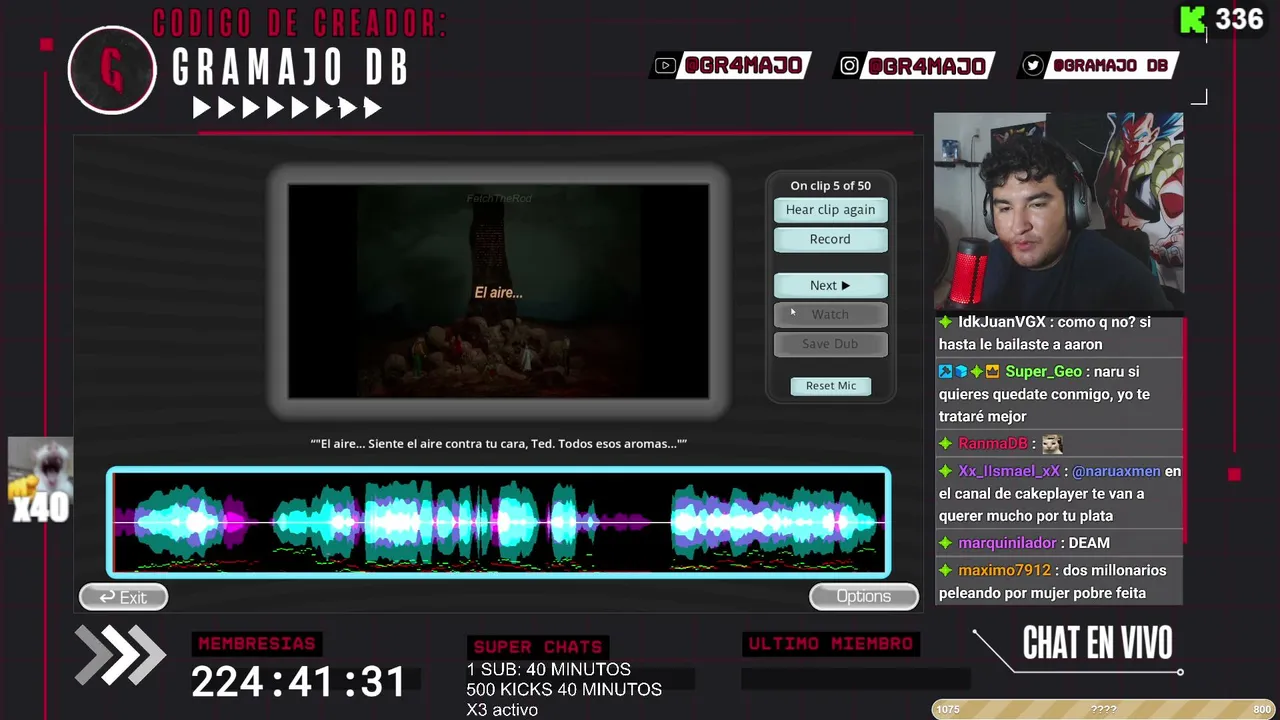Click the gold crown badge by Super_Geo
Screen dimensions: 1280x720
992,372
